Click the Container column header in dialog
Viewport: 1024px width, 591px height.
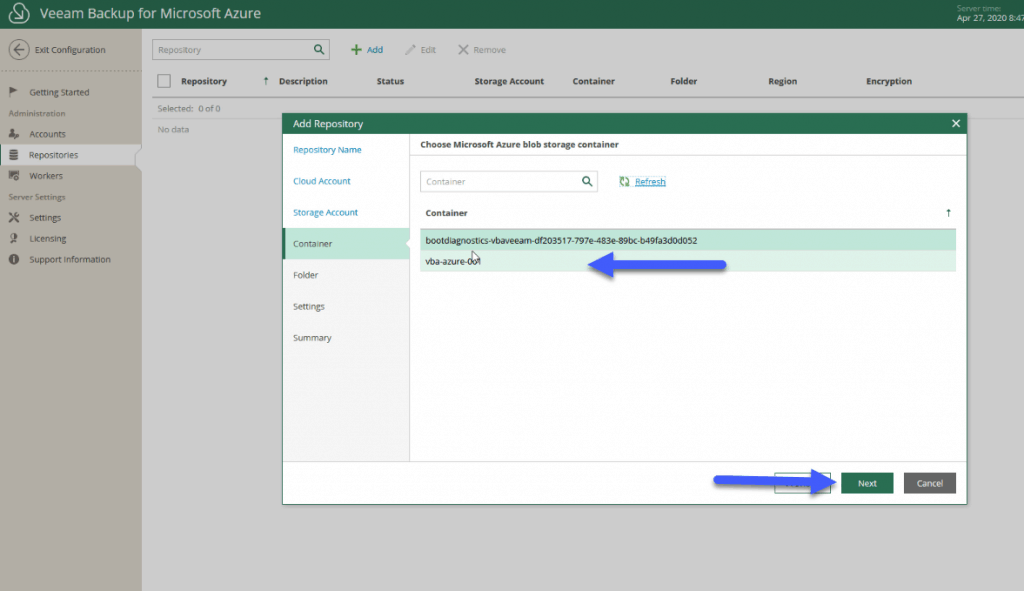446,213
